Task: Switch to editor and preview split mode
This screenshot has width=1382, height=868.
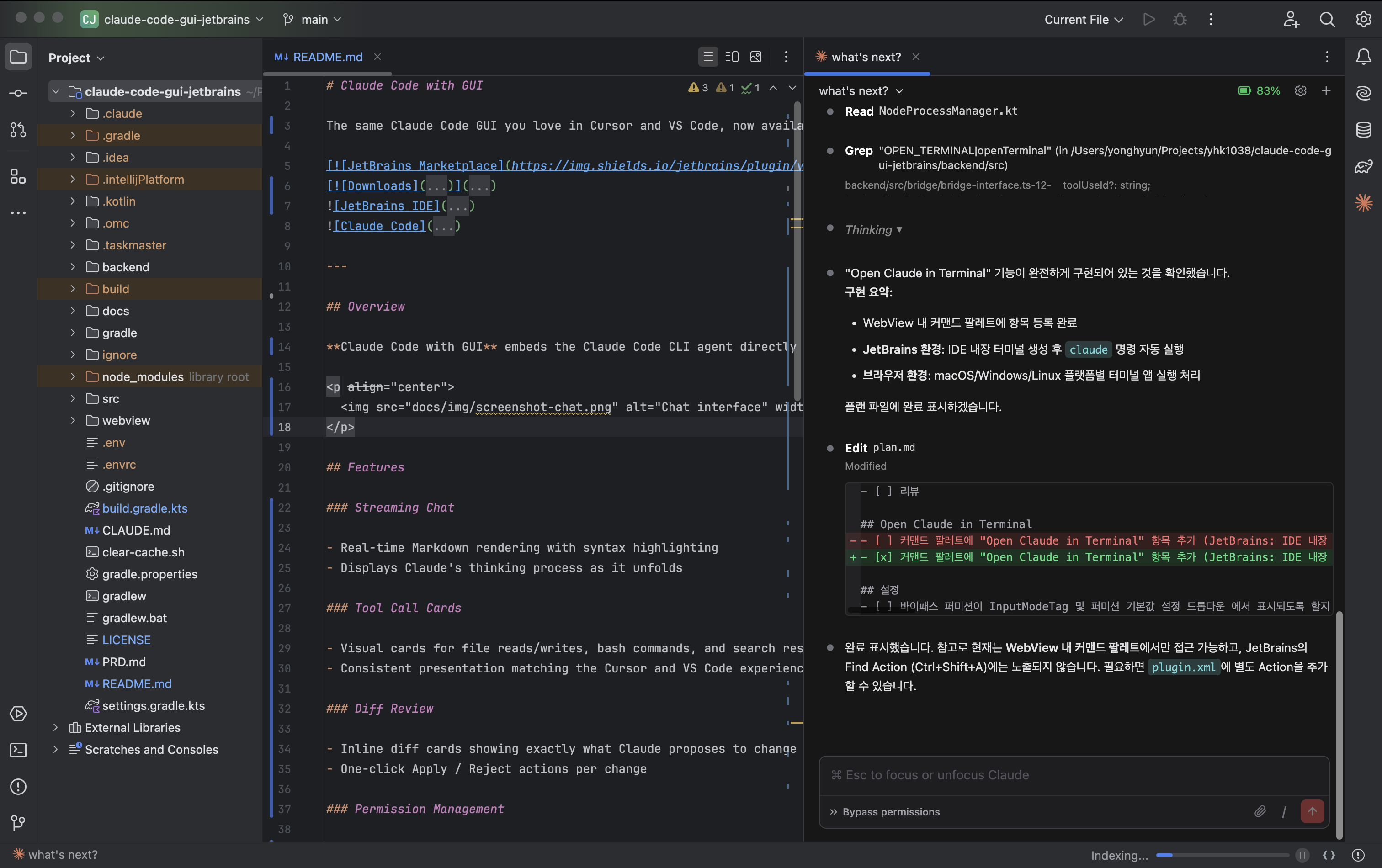Action: [x=732, y=57]
